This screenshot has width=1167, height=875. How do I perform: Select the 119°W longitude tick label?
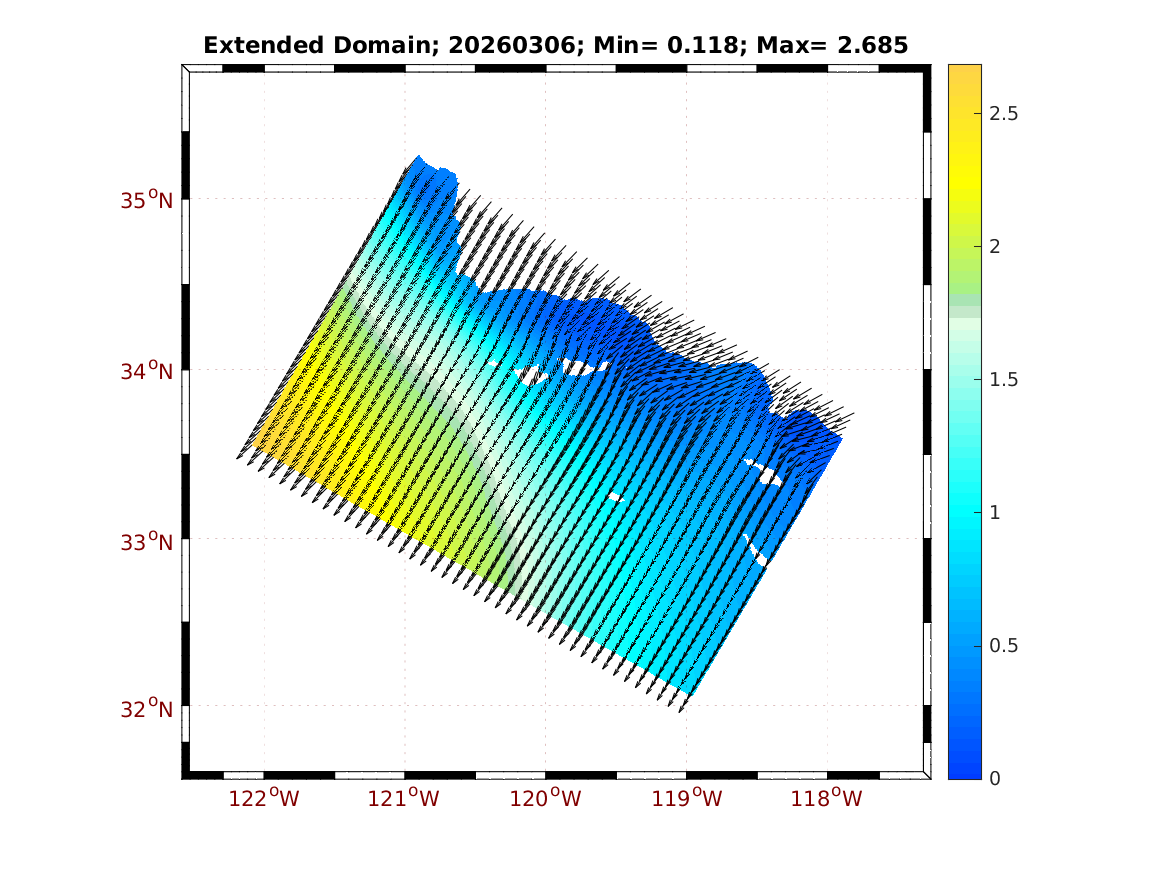click(x=687, y=798)
